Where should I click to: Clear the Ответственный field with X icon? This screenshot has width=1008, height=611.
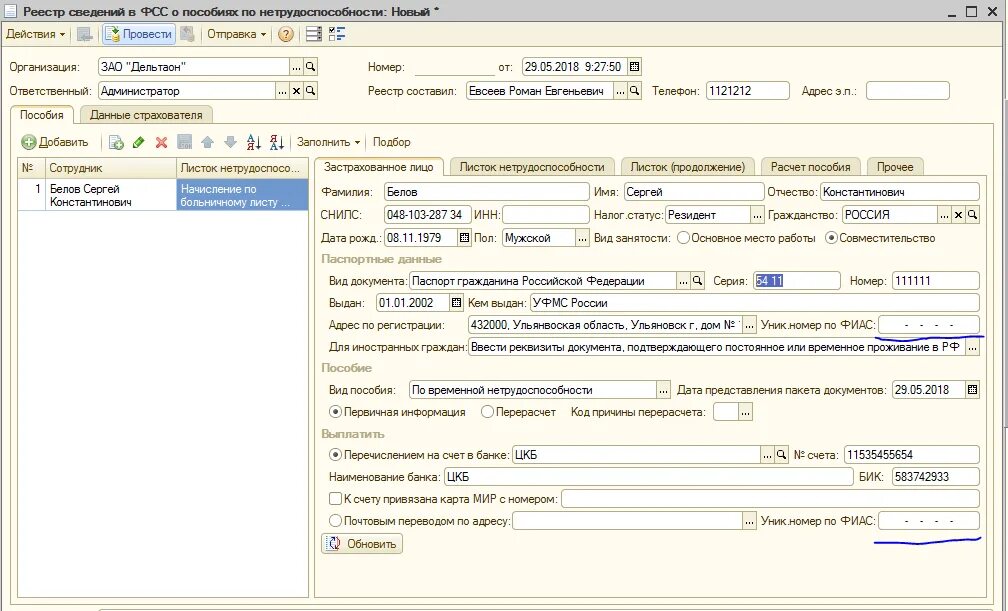tap(296, 91)
